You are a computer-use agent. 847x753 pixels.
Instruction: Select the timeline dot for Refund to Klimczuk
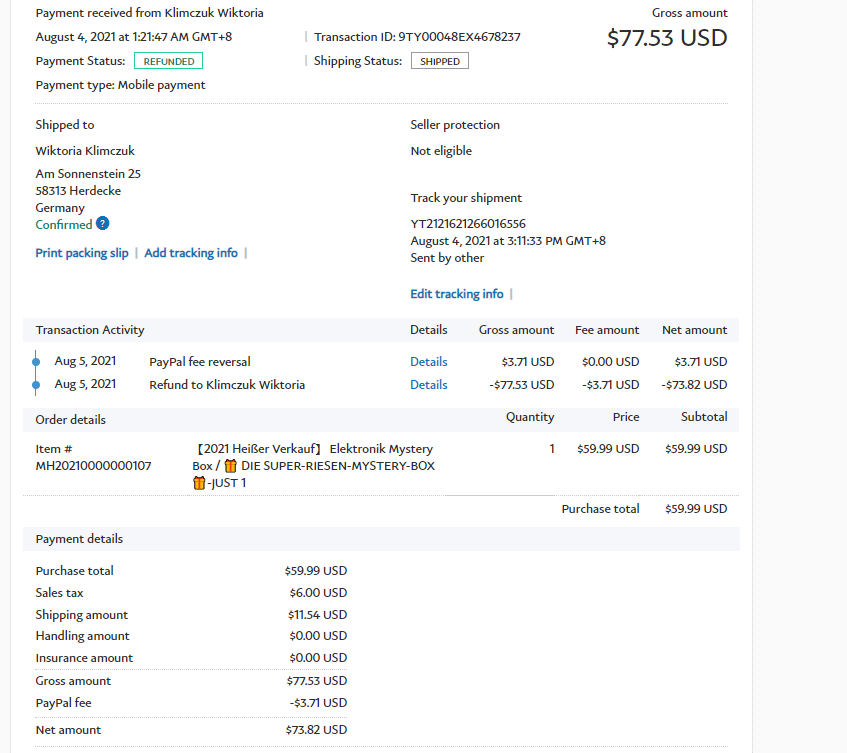click(36, 384)
